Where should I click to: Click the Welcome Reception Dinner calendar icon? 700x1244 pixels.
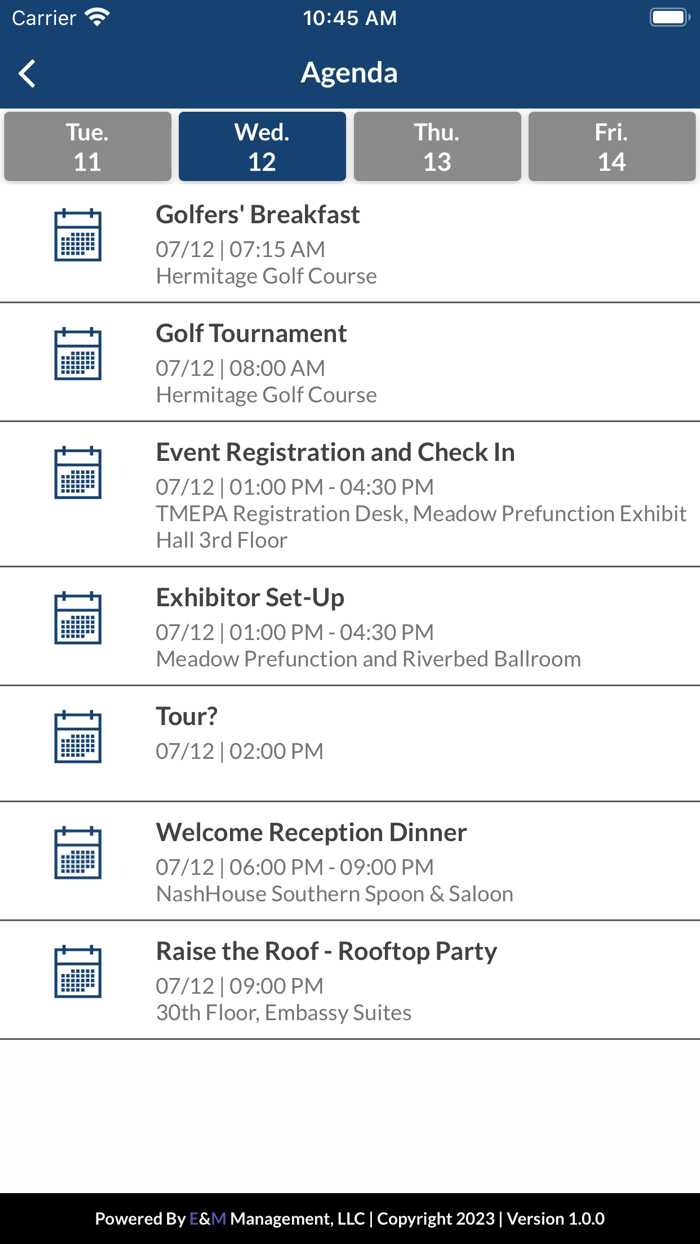point(78,853)
